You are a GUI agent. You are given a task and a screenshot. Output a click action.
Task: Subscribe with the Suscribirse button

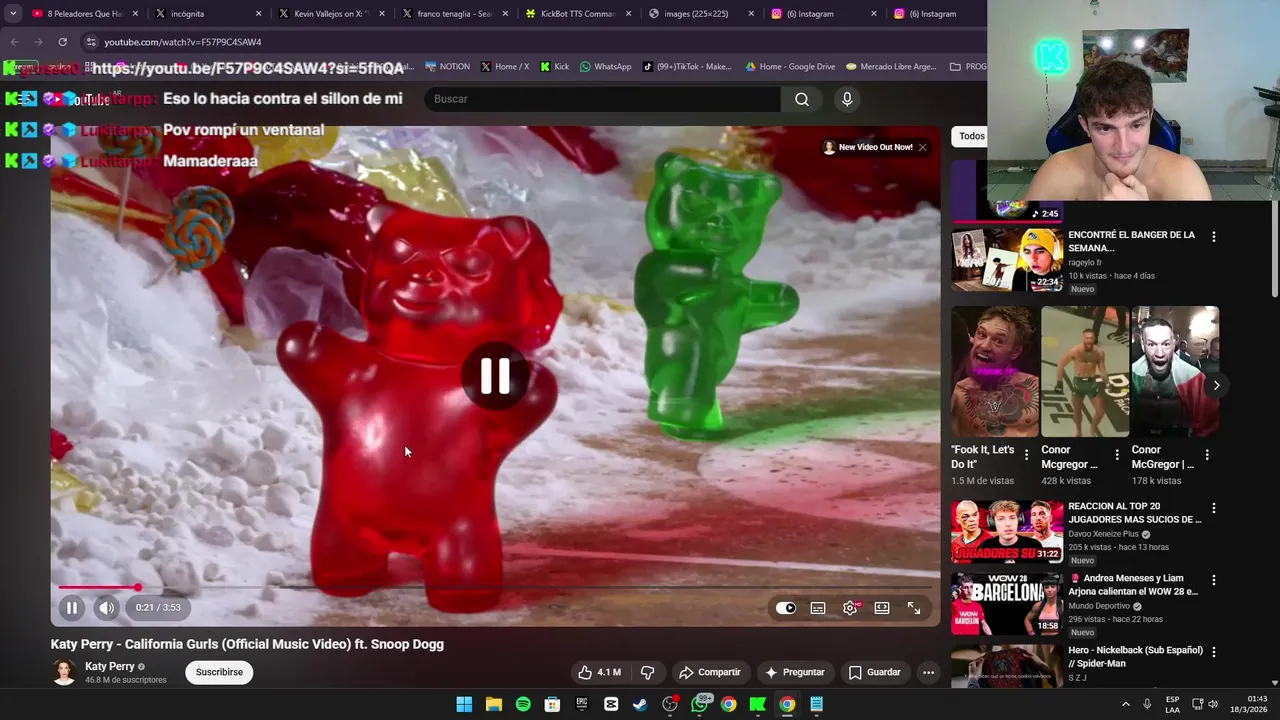219,672
